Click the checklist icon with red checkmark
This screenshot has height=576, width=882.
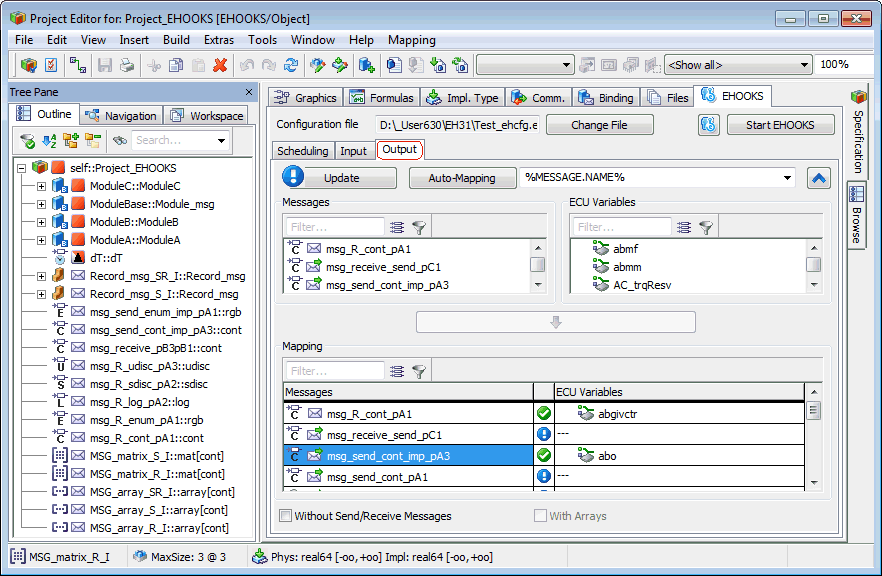pos(51,65)
